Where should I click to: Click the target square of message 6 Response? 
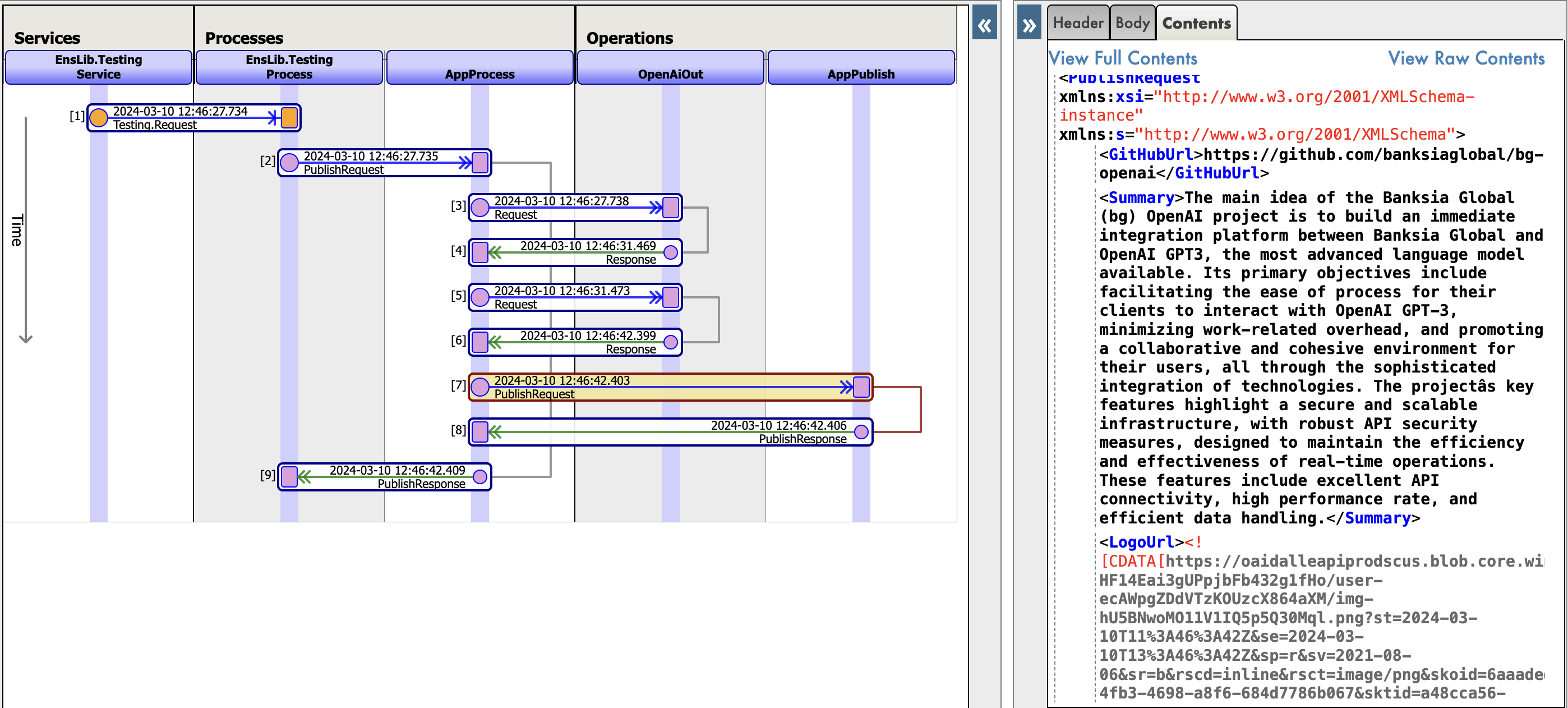[479, 343]
